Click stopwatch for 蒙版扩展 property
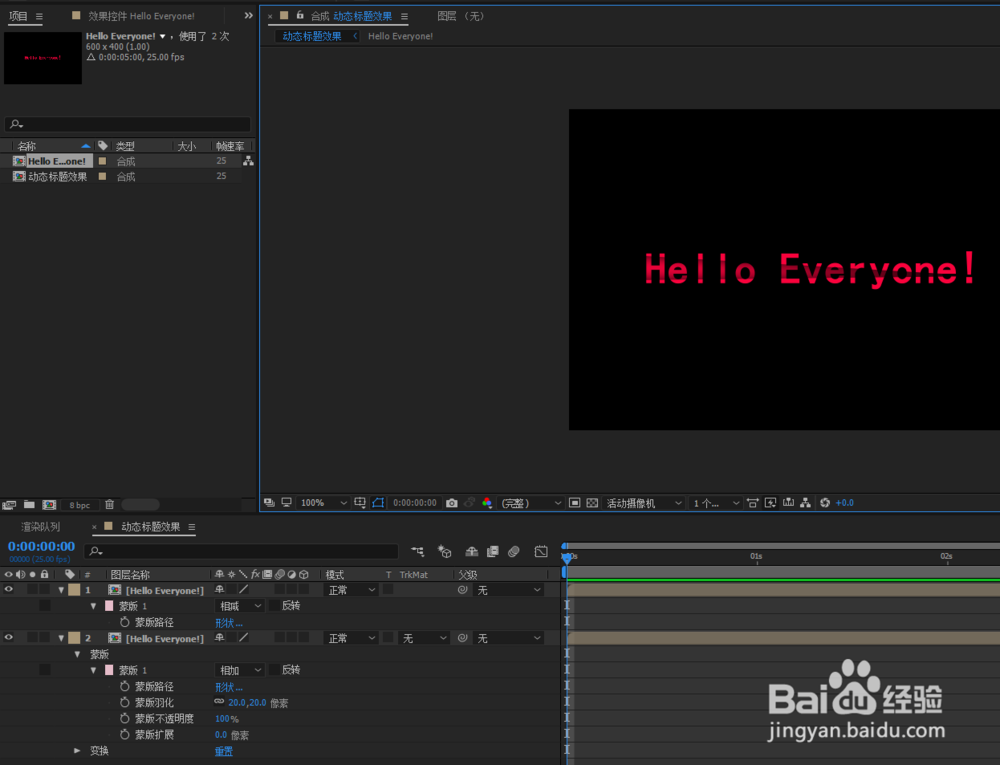Screen dimensions: 1000x765 (x=124, y=734)
